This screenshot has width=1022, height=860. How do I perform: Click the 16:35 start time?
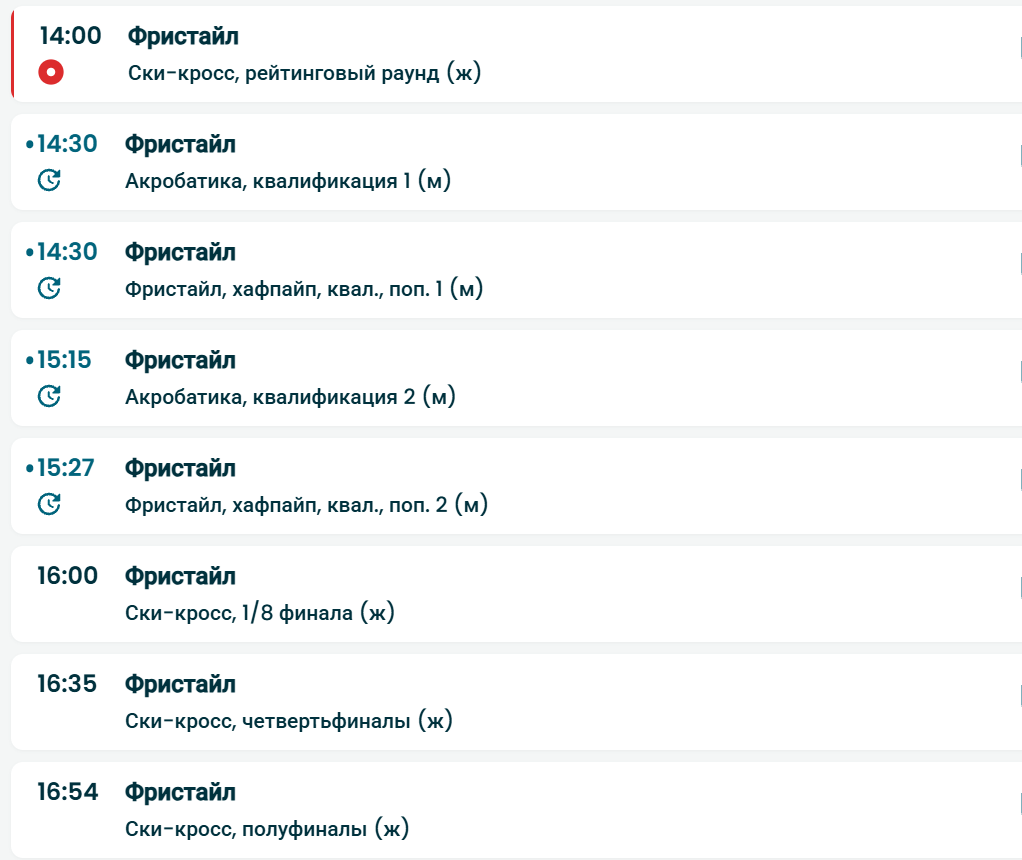(68, 684)
